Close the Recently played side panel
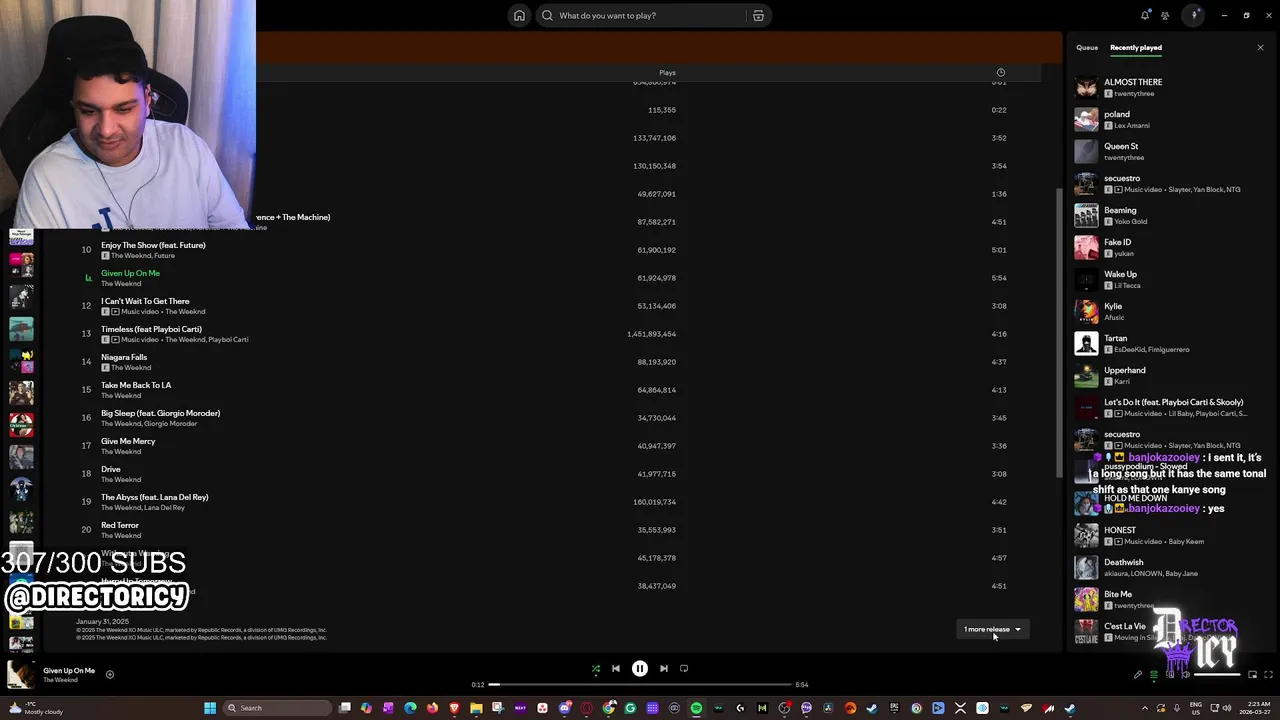The height and width of the screenshot is (720, 1280). [x=1260, y=47]
